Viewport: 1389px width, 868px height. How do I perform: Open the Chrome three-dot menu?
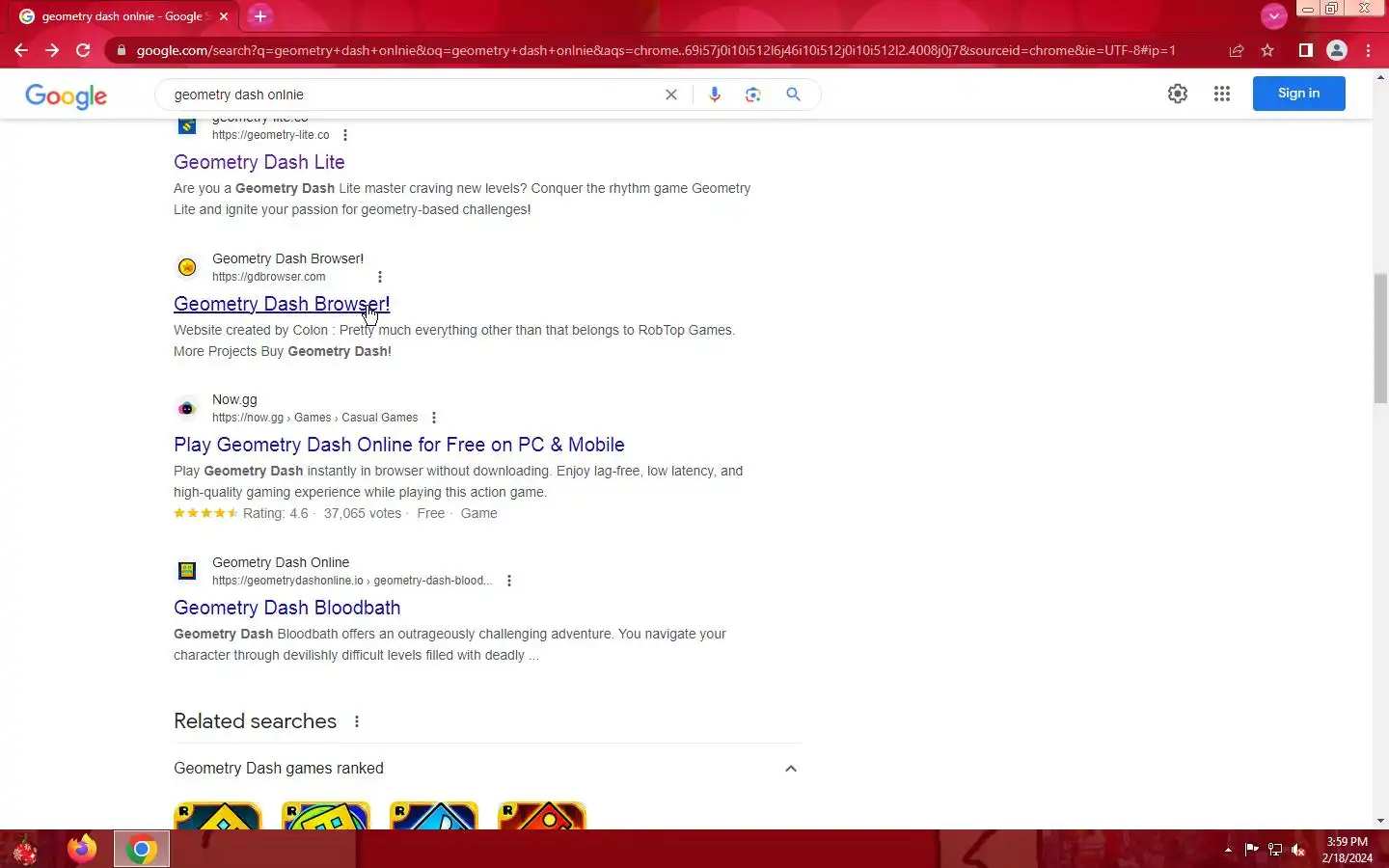pyautogui.click(x=1369, y=50)
